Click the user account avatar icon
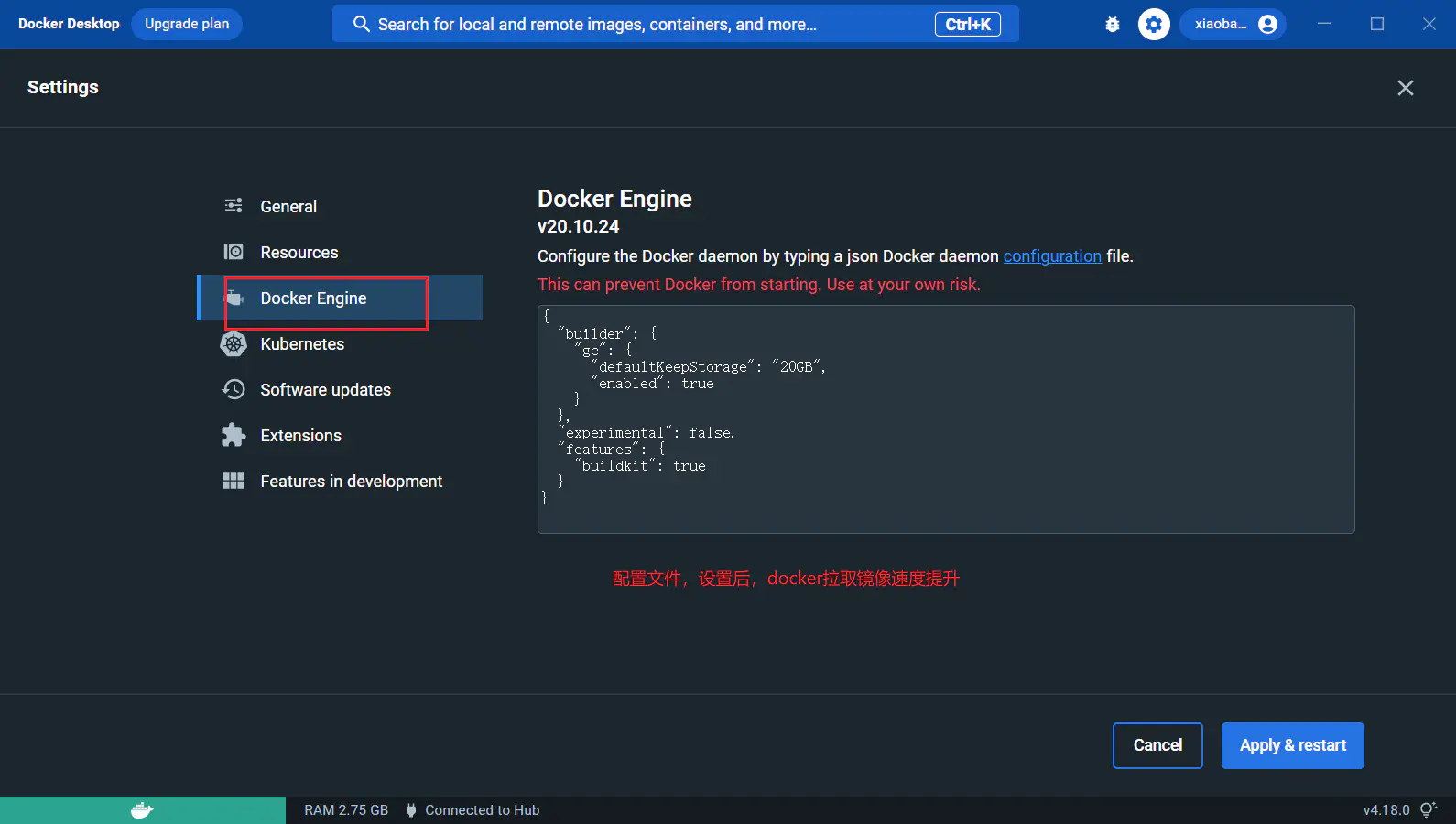 tap(1268, 25)
